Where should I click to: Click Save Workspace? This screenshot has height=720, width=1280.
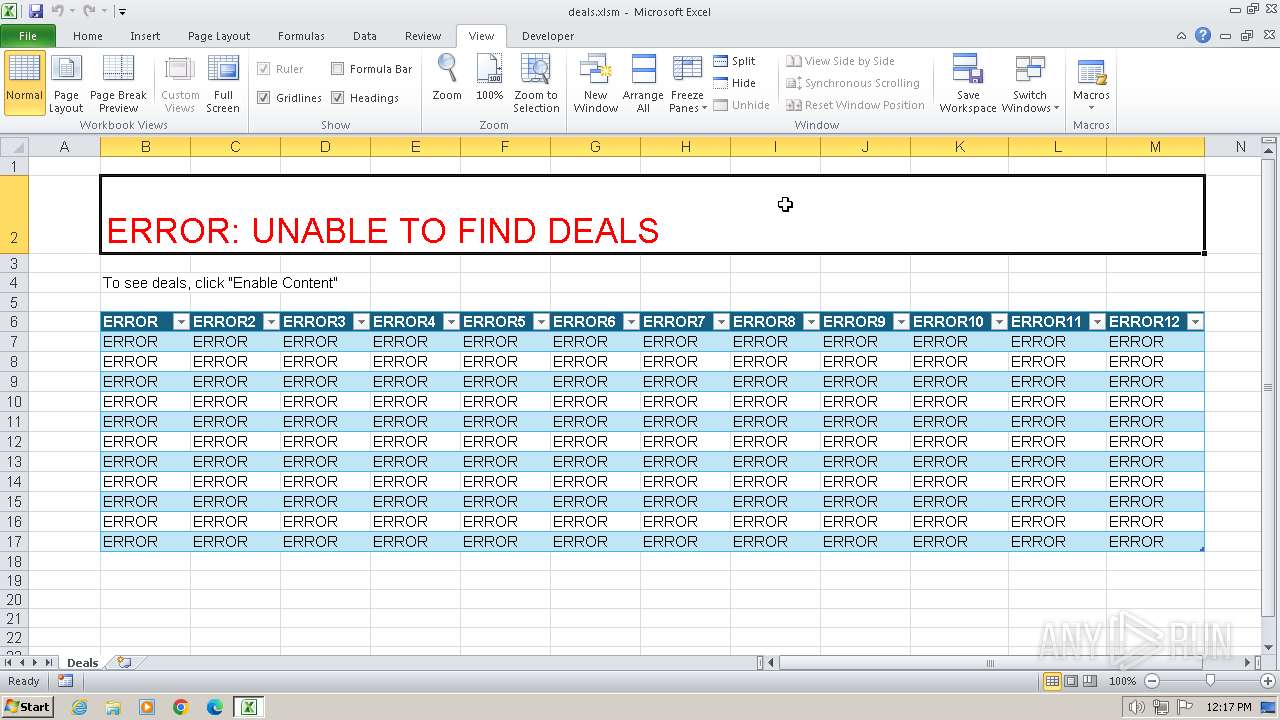(967, 83)
